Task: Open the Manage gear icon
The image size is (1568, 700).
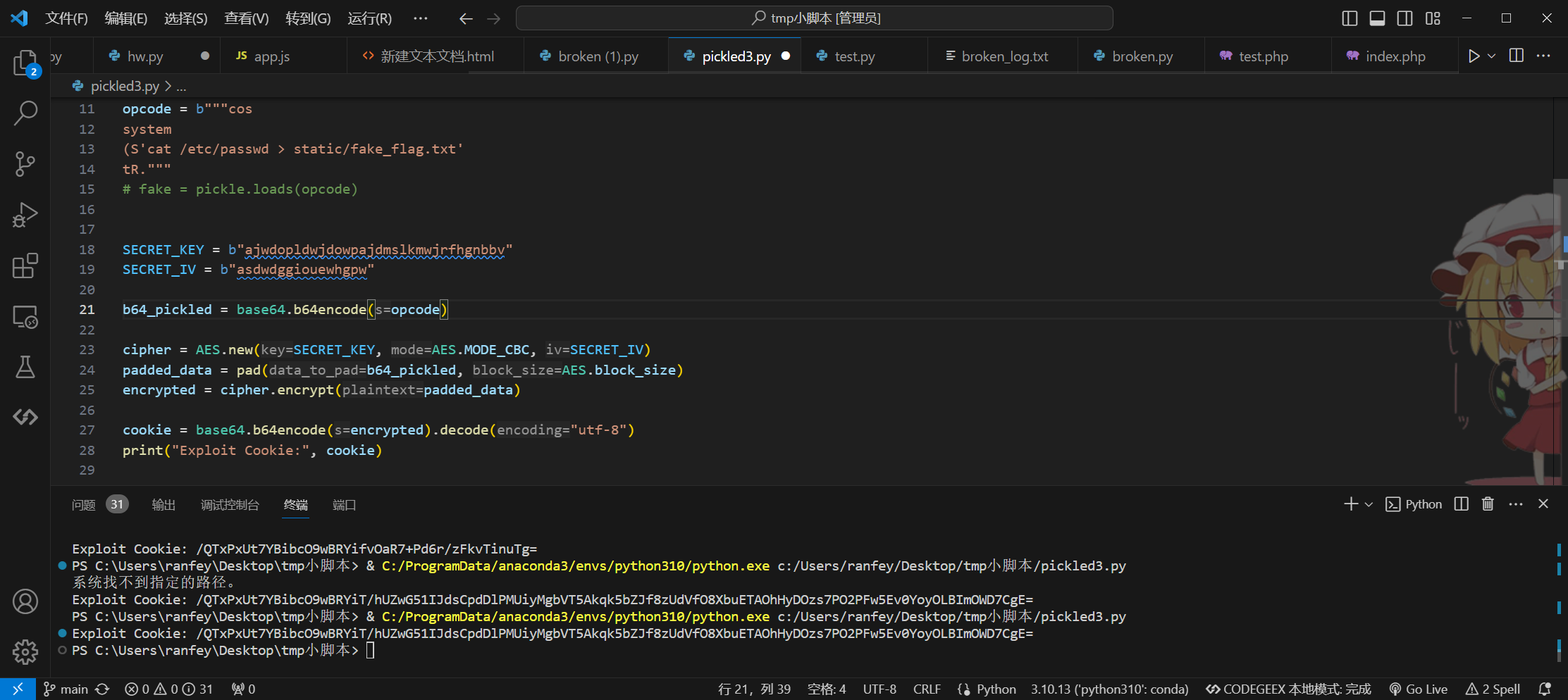Action: click(x=25, y=652)
